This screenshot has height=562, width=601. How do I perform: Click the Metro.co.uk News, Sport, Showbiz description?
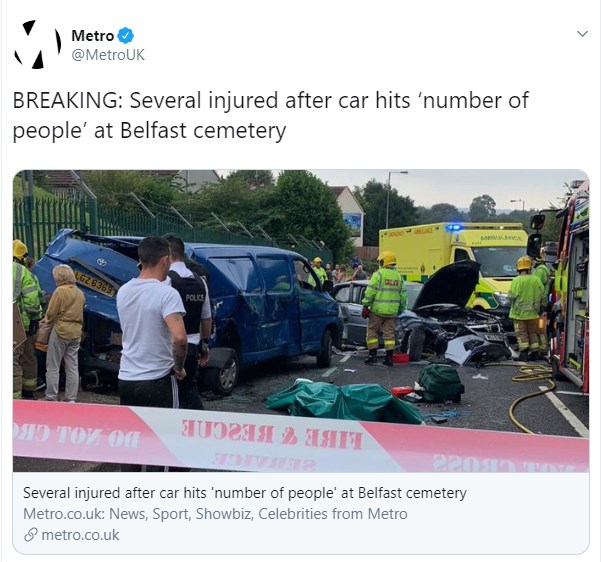point(215,514)
